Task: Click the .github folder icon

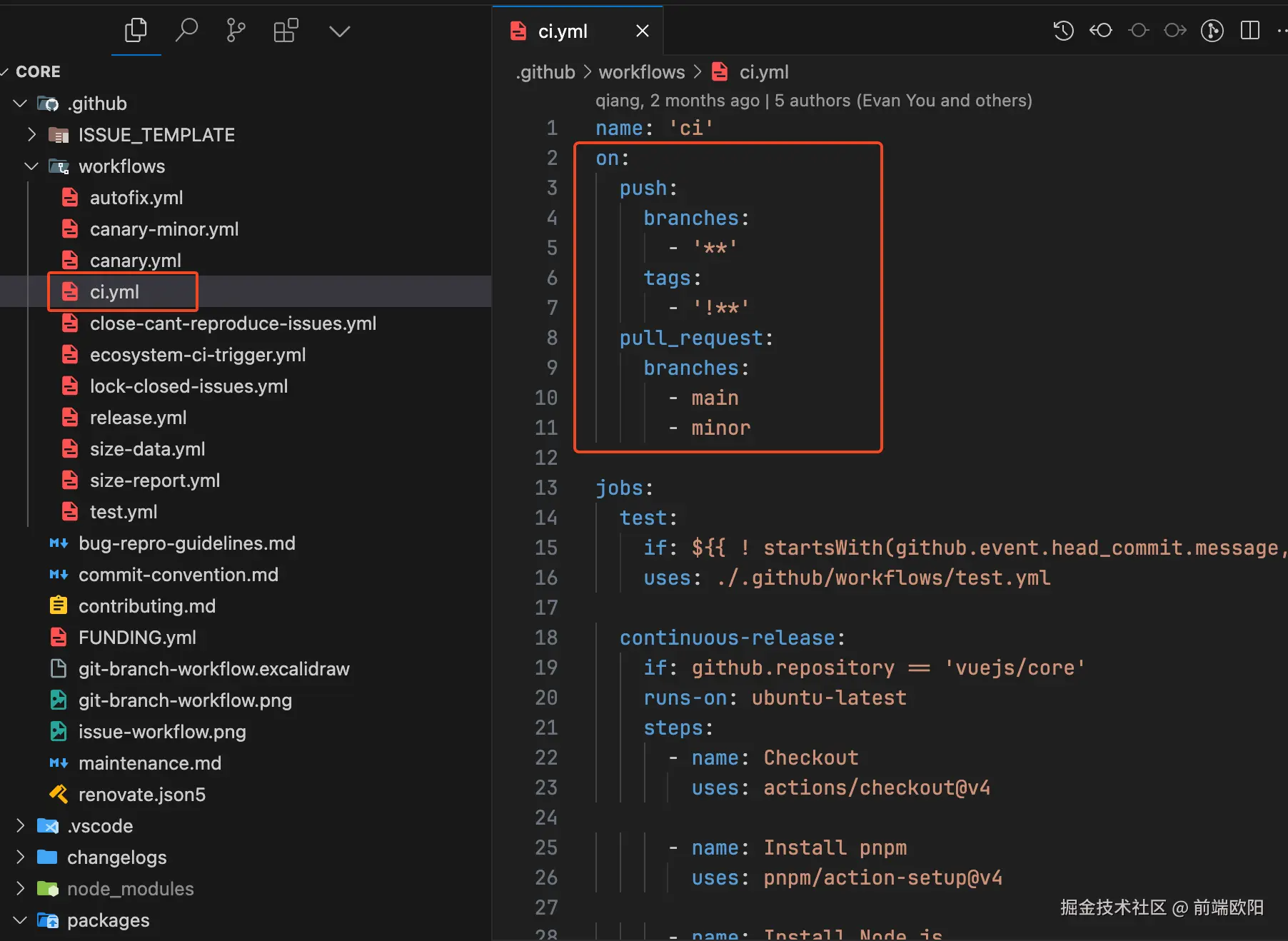Action: point(48,104)
